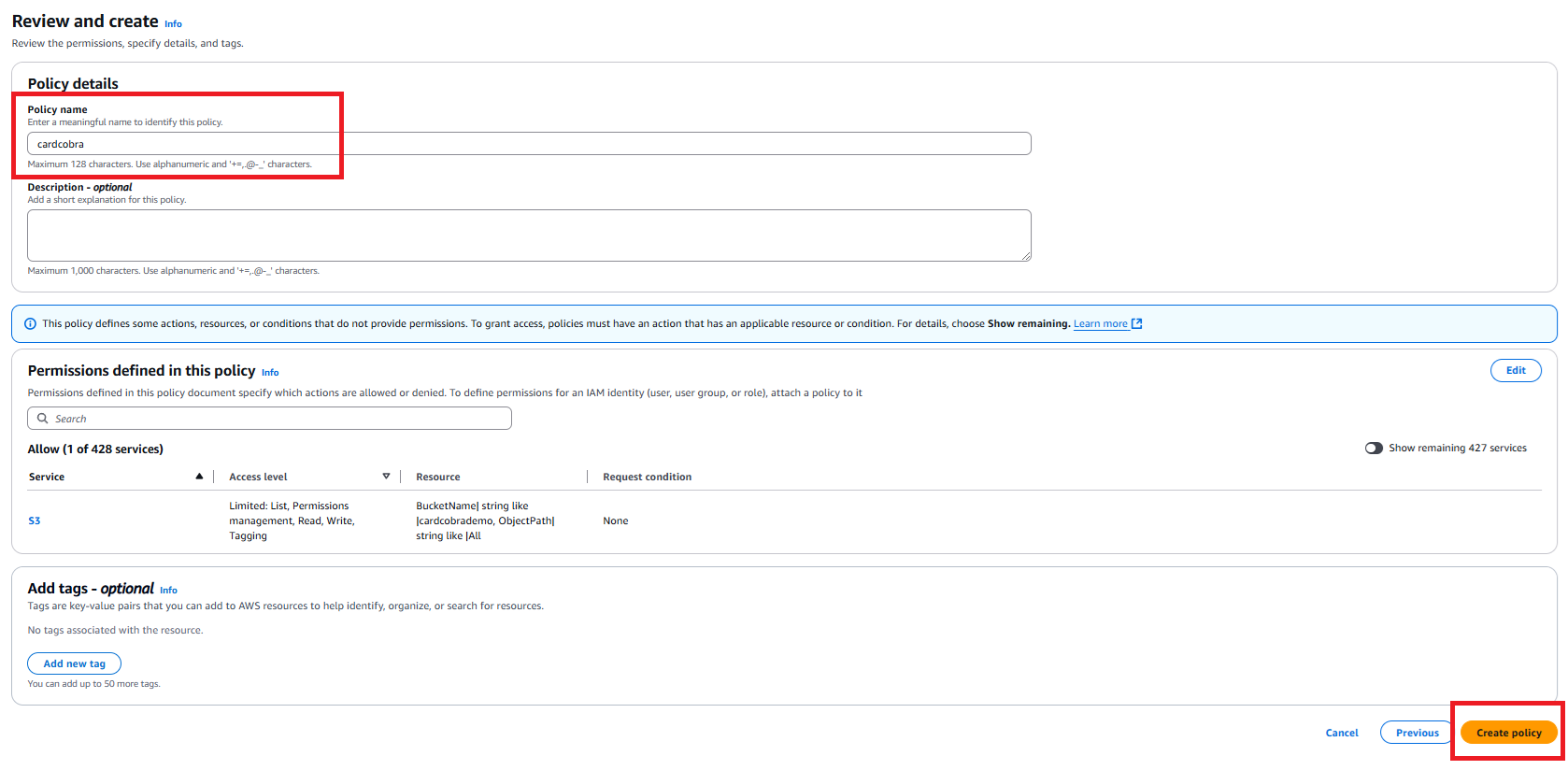Click the Add new tag button

(x=75, y=663)
